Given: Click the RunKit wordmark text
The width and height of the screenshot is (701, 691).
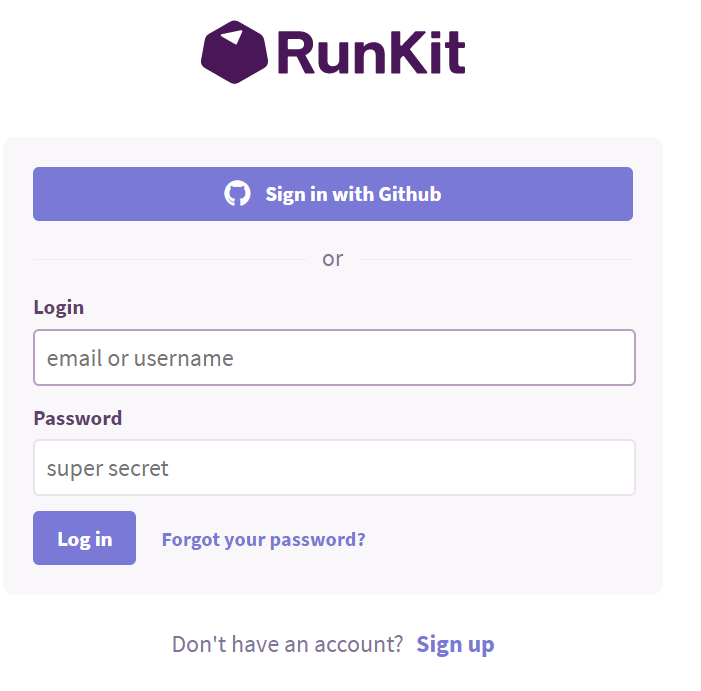Looking at the screenshot, I should (x=372, y=52).
